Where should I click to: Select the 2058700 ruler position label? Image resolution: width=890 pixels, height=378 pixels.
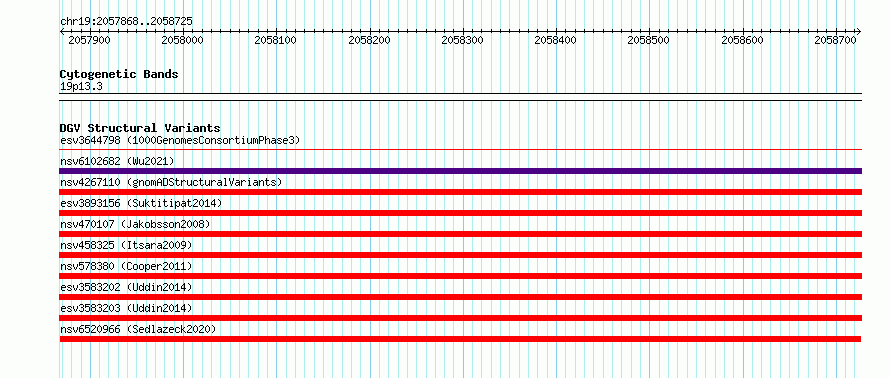pyautogui.click(x=835, y=40)
